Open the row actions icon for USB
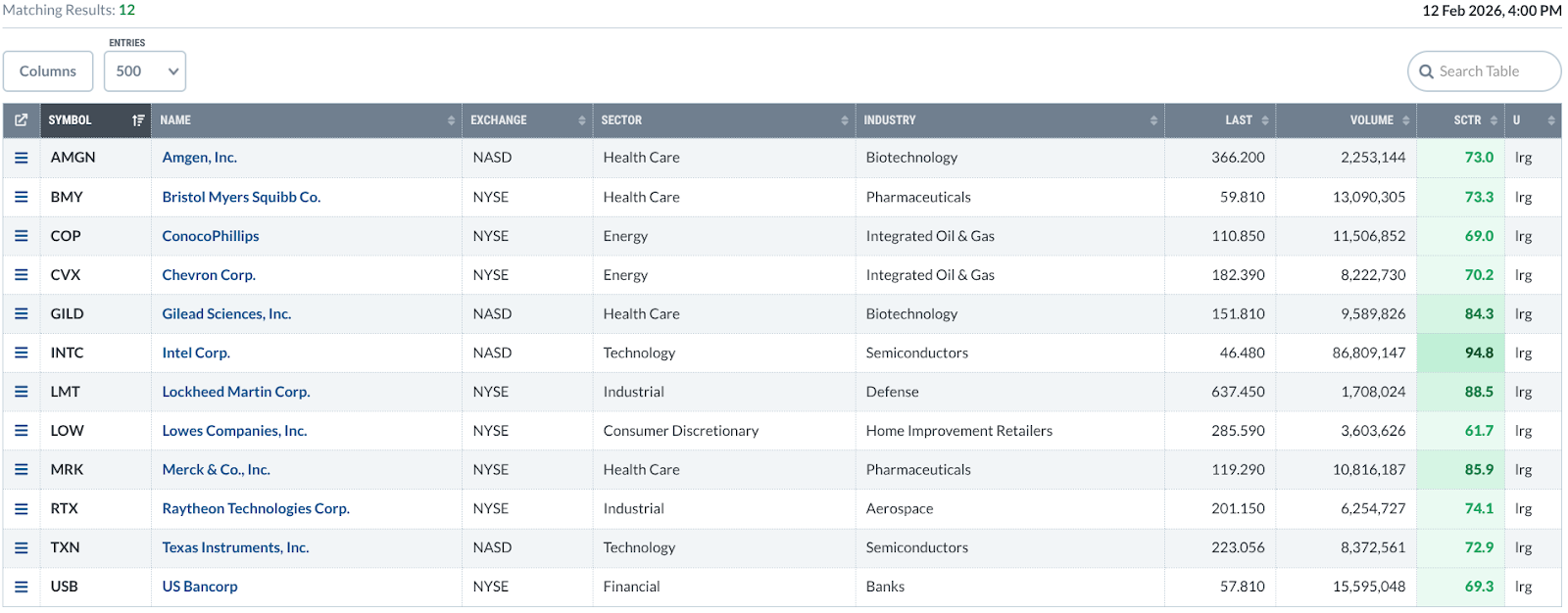 [x=21, y=587]
